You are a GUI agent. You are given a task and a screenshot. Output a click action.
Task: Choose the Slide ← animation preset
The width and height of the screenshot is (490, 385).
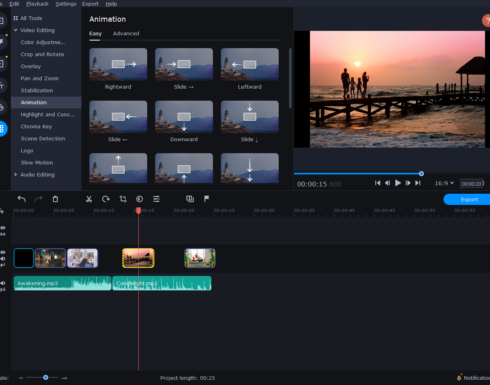click(118, 117)
